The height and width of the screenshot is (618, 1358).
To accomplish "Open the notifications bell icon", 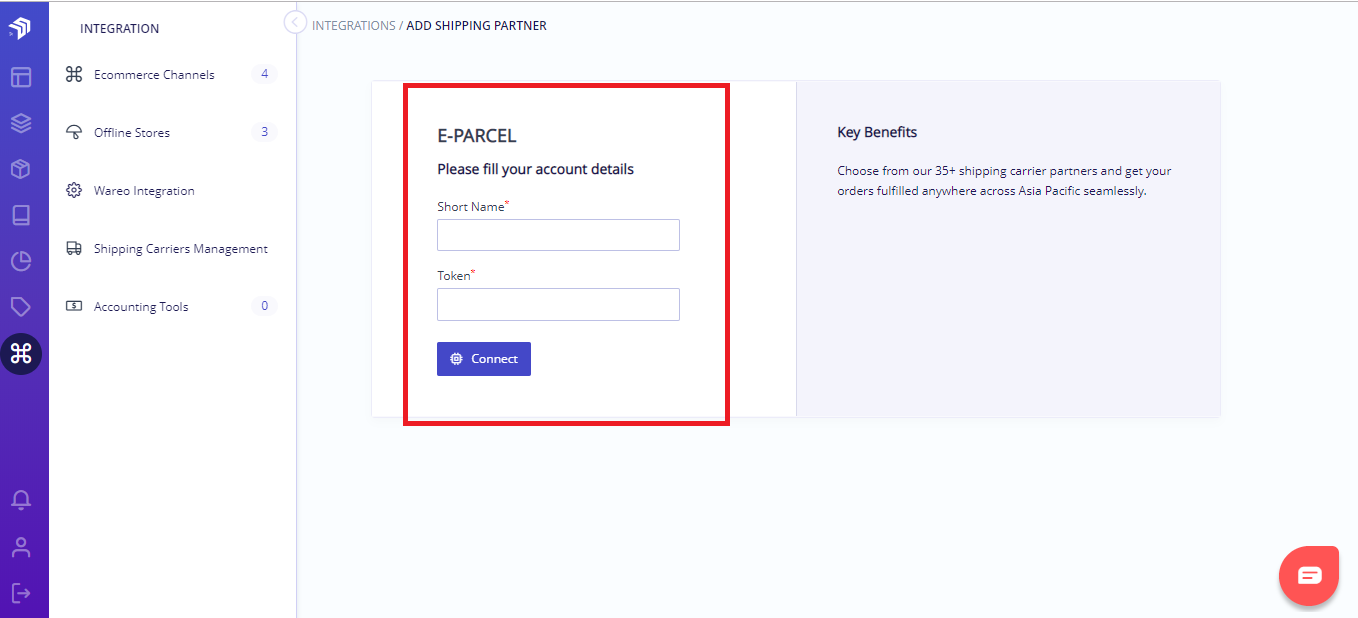I will tap(23, 499).
